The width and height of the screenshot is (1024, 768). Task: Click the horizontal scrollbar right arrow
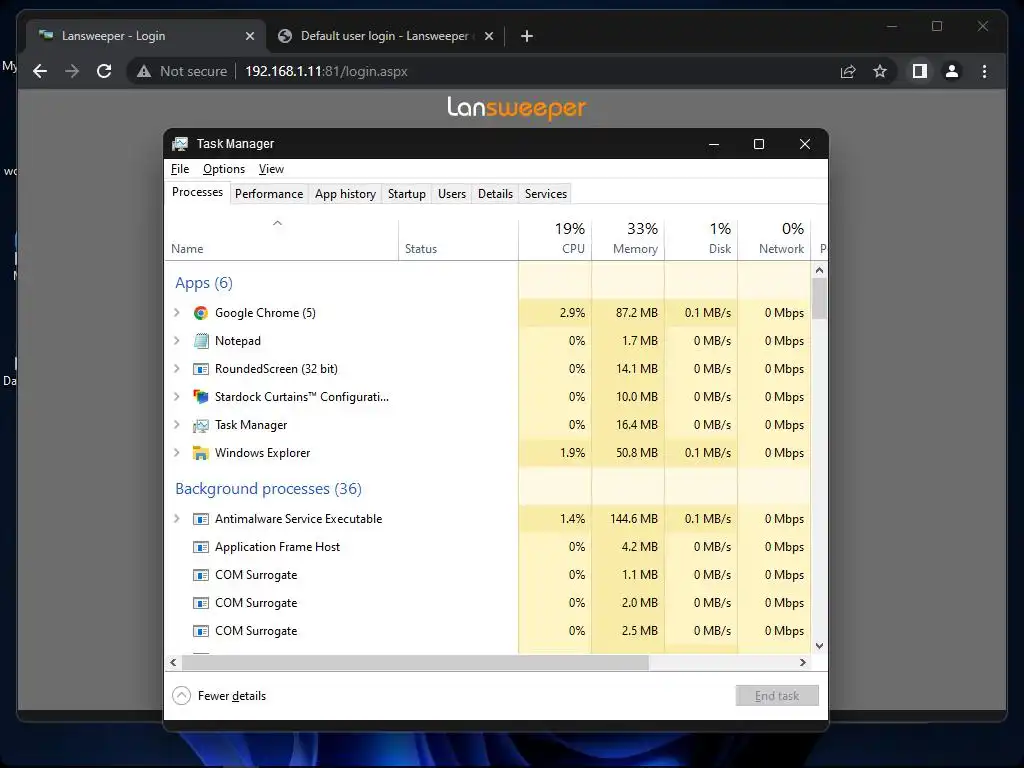pyautogui.click(x=803, y=662)
